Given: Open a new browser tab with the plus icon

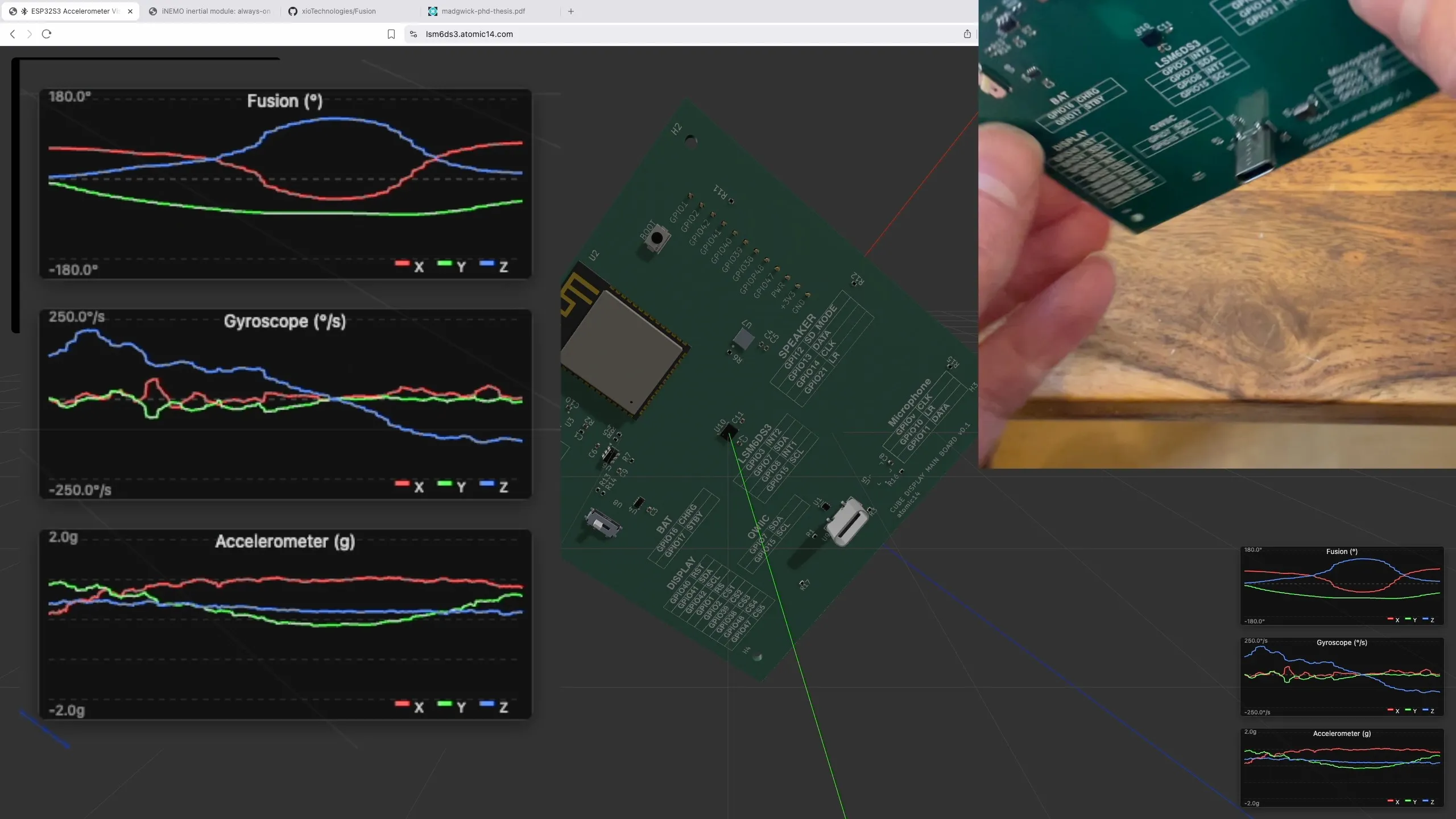Looking at the screenshot, I should 570,11.
